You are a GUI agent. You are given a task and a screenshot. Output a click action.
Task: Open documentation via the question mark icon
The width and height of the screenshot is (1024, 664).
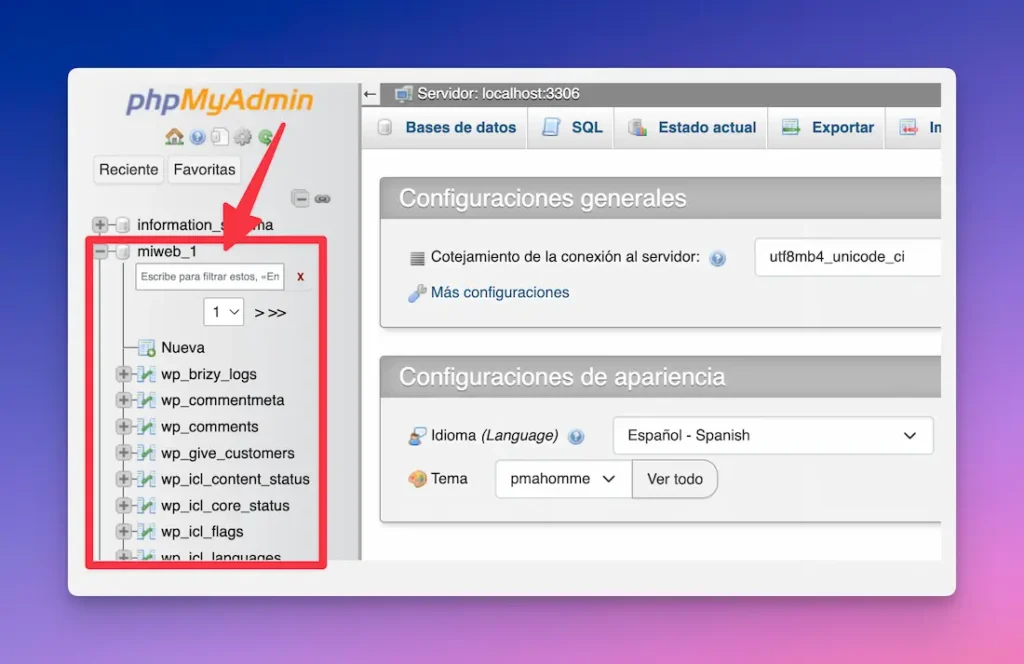pyautogui.click(x=197, y=137)
